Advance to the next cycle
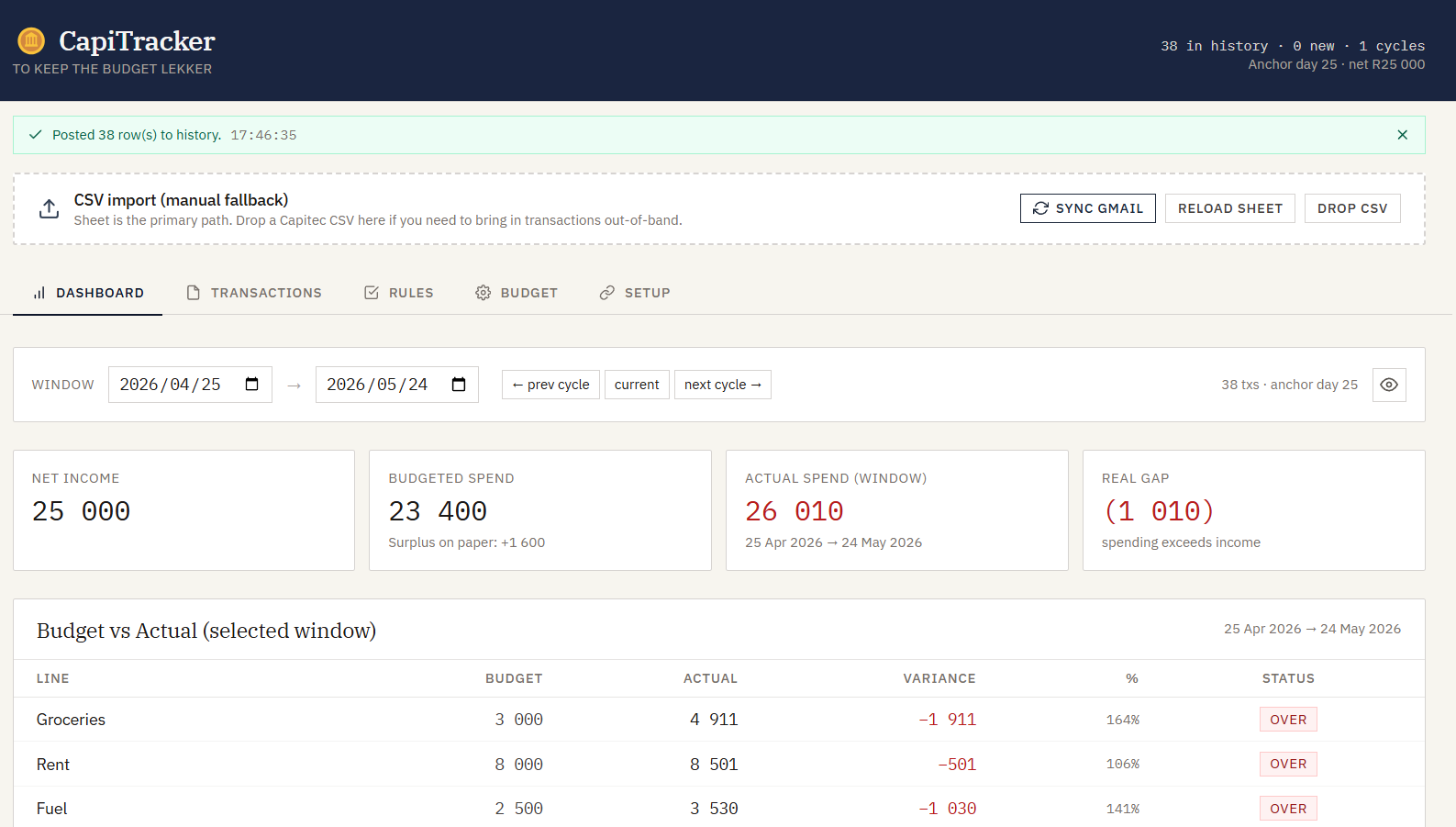1456x827 pixels. click(723, 385)
